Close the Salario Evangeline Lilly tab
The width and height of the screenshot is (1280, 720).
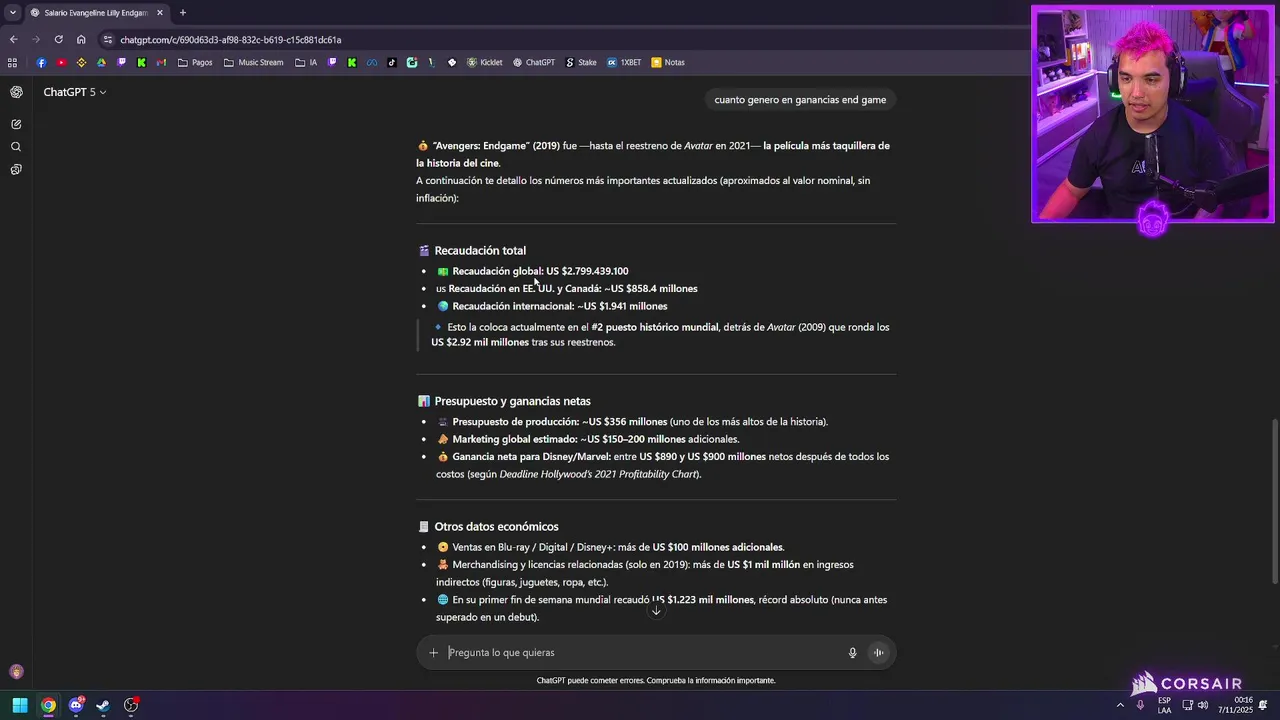pos(159,13)
